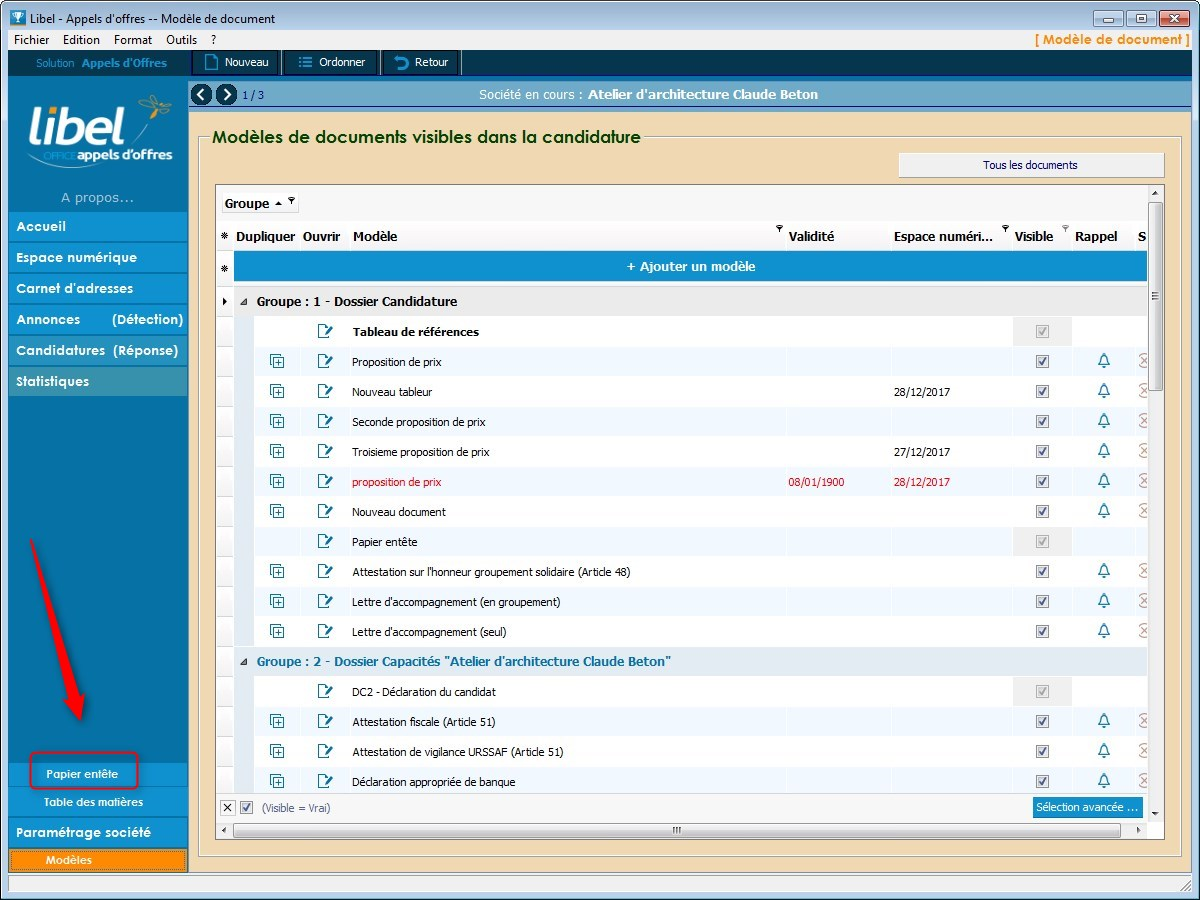The width and height of the screenshot is (1200, 900).
Task: Click reminder bell for Nouveau tableur
Action: 1104,391
